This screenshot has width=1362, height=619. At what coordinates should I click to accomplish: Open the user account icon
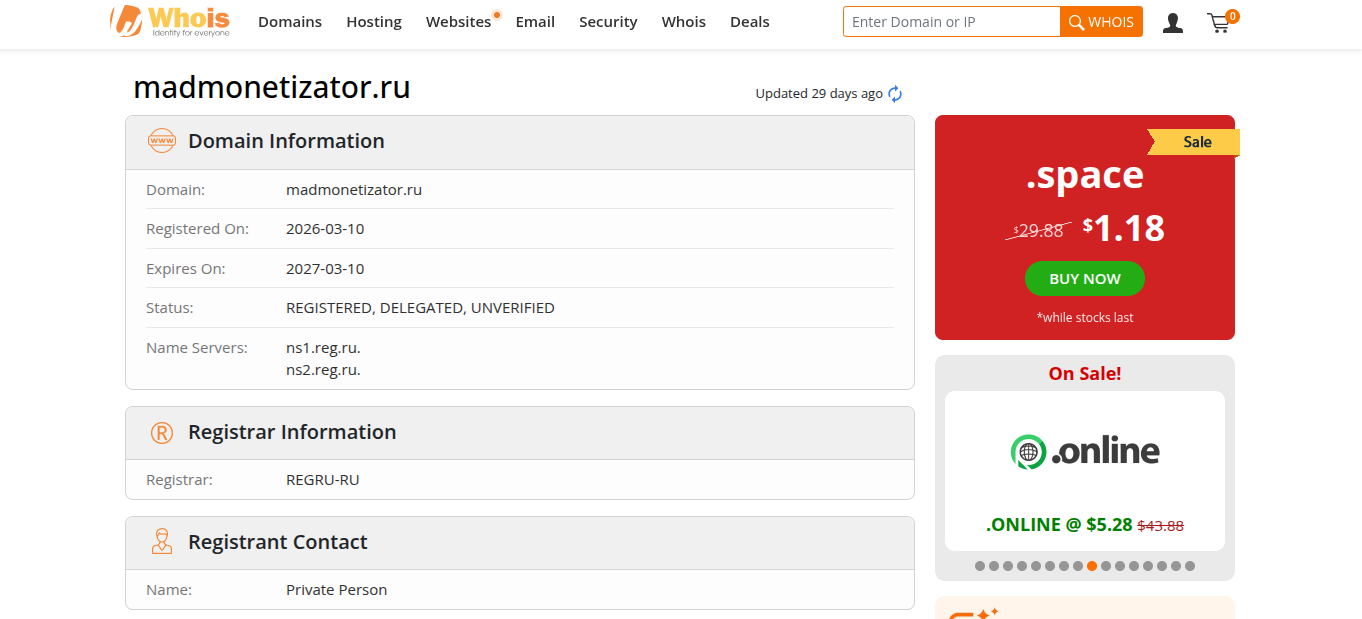pos(1173,22)
